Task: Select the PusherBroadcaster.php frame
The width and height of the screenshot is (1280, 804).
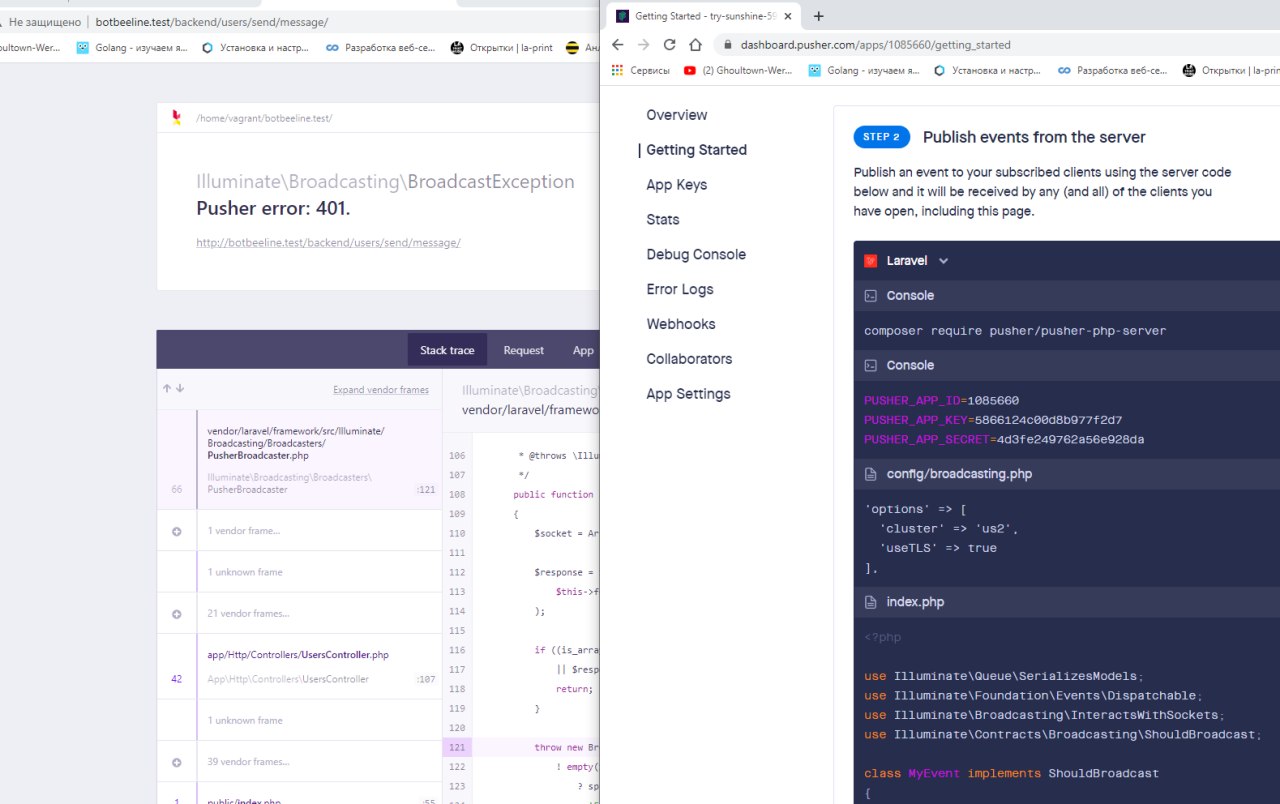Action: pyautogui.click(x=299, y=460)
